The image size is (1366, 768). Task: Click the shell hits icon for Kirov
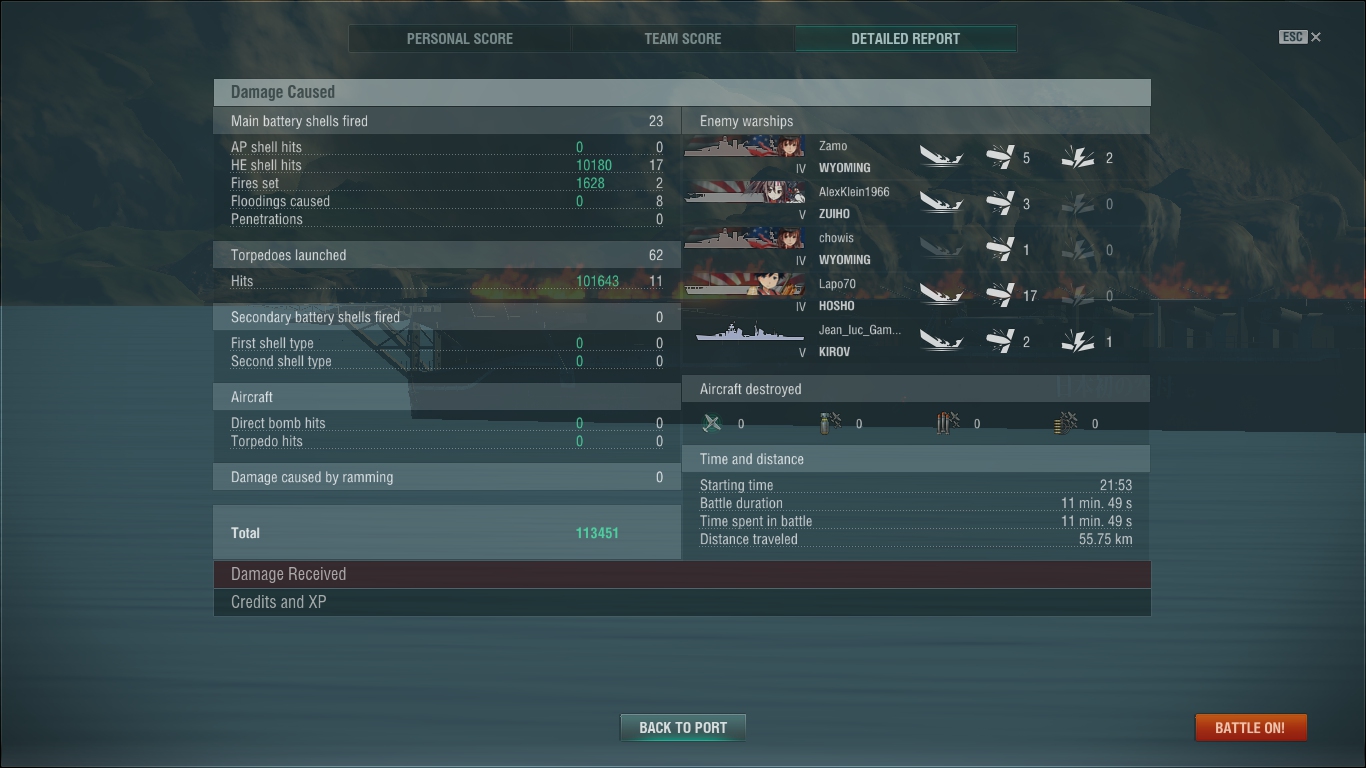(x=1078, y=341)
